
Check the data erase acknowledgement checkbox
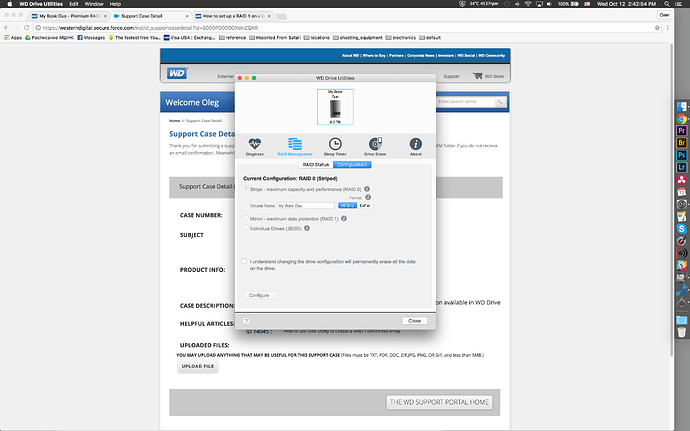coord(244,261)
